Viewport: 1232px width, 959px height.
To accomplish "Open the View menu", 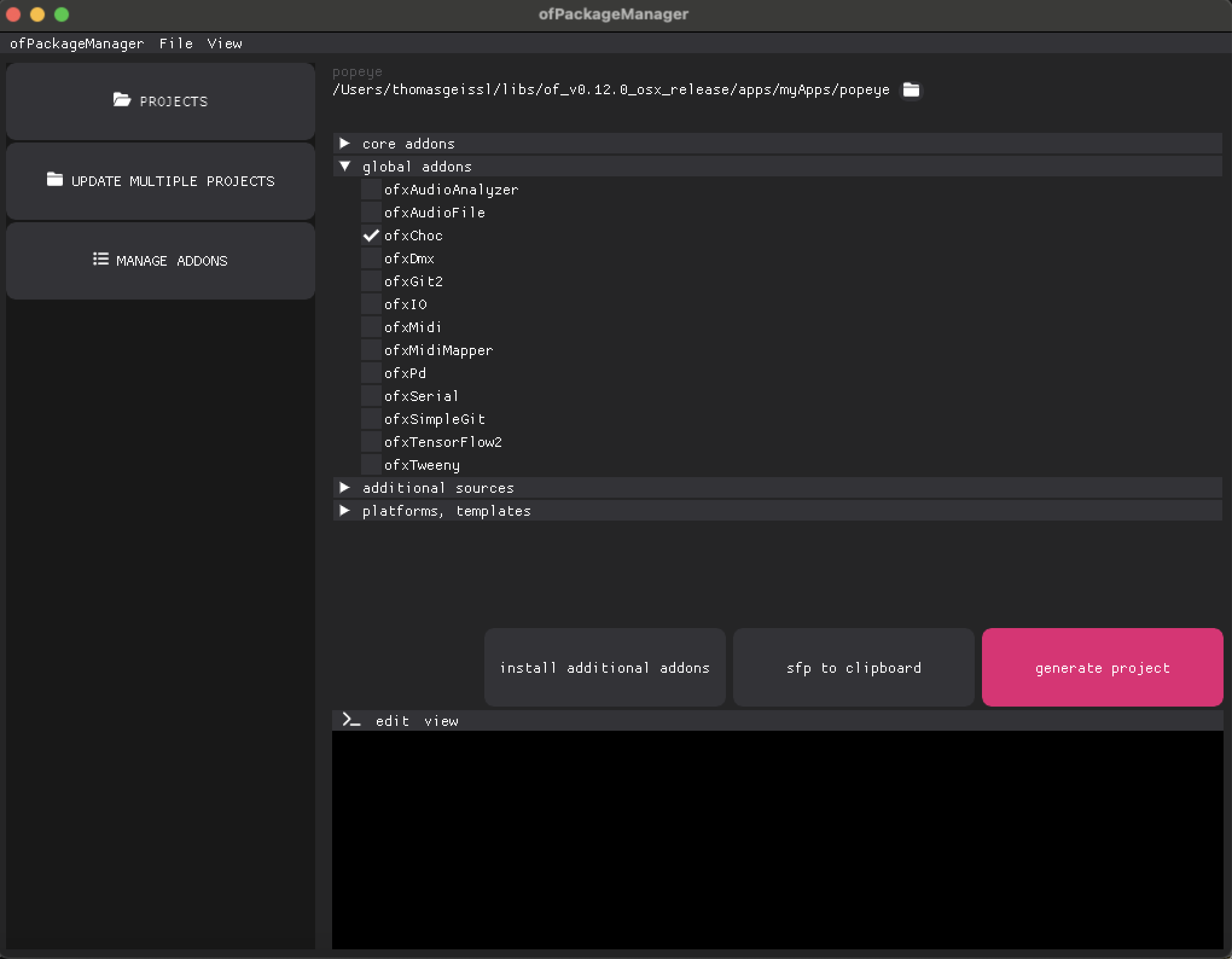I will point(225,43).
